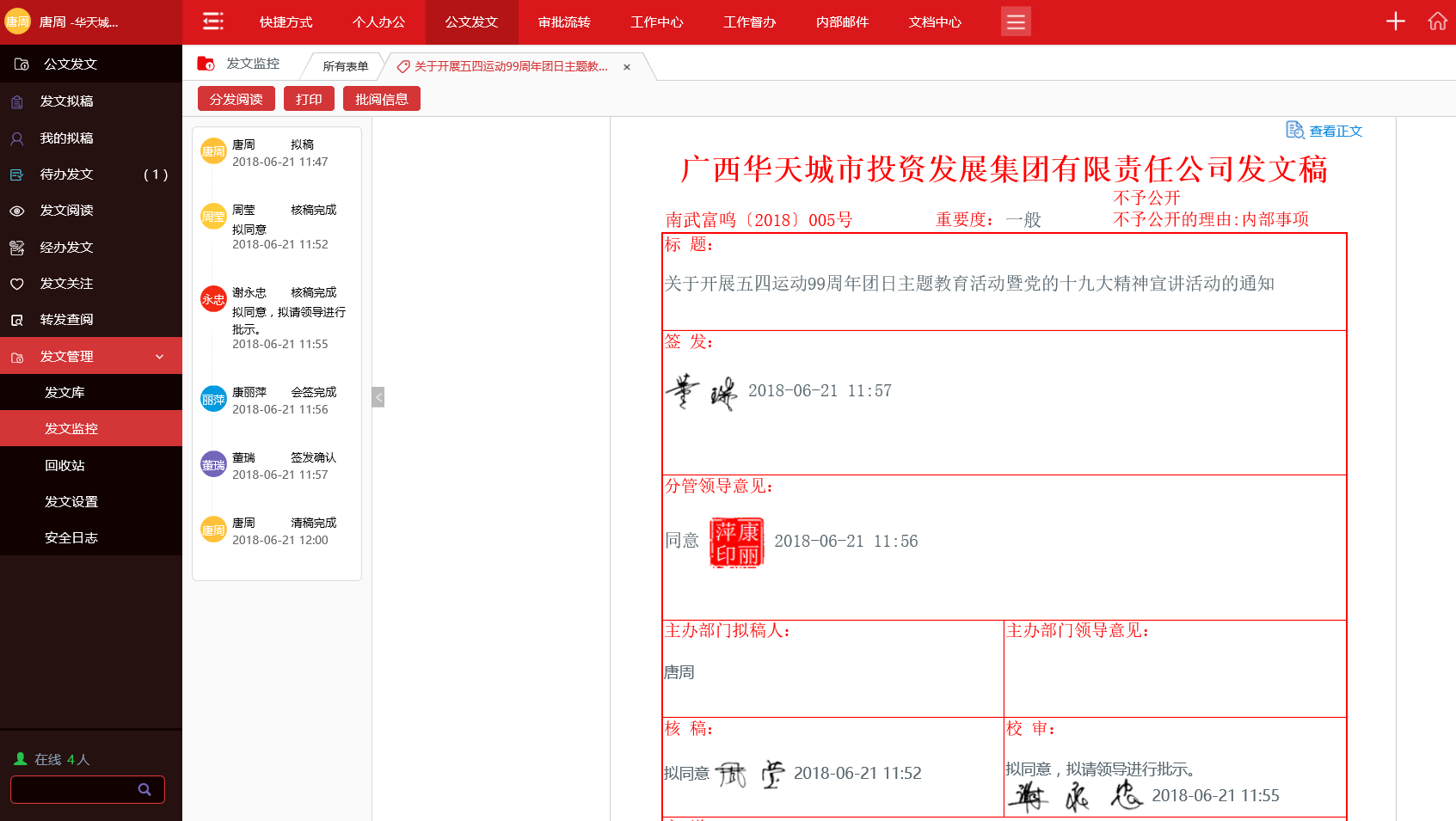Collapse the approval history panel arrow
Viewport: 1456px width, 821px height.
coord(378,396)
